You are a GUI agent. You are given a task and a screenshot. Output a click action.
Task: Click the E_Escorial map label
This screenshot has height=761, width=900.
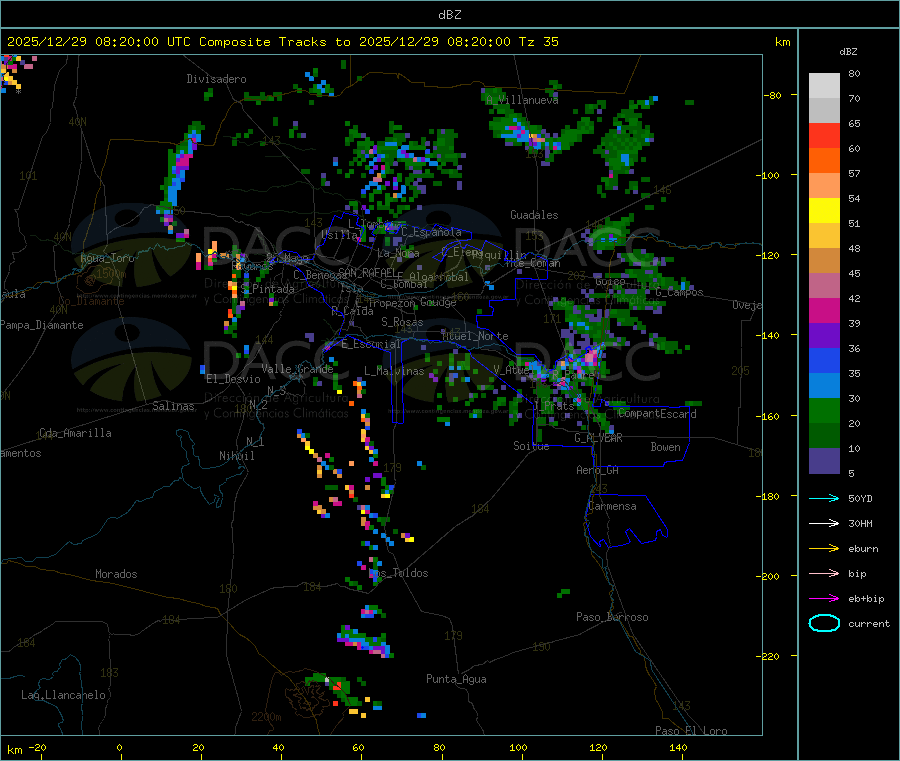(x=370, y=344)
